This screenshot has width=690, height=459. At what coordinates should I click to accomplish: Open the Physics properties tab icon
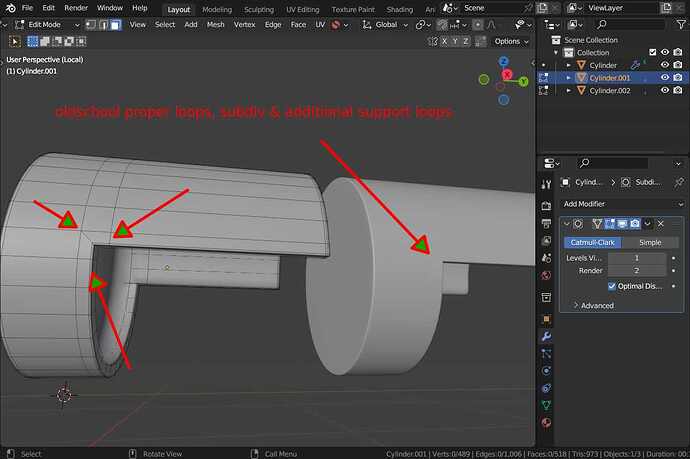click(x=546, y=371)
